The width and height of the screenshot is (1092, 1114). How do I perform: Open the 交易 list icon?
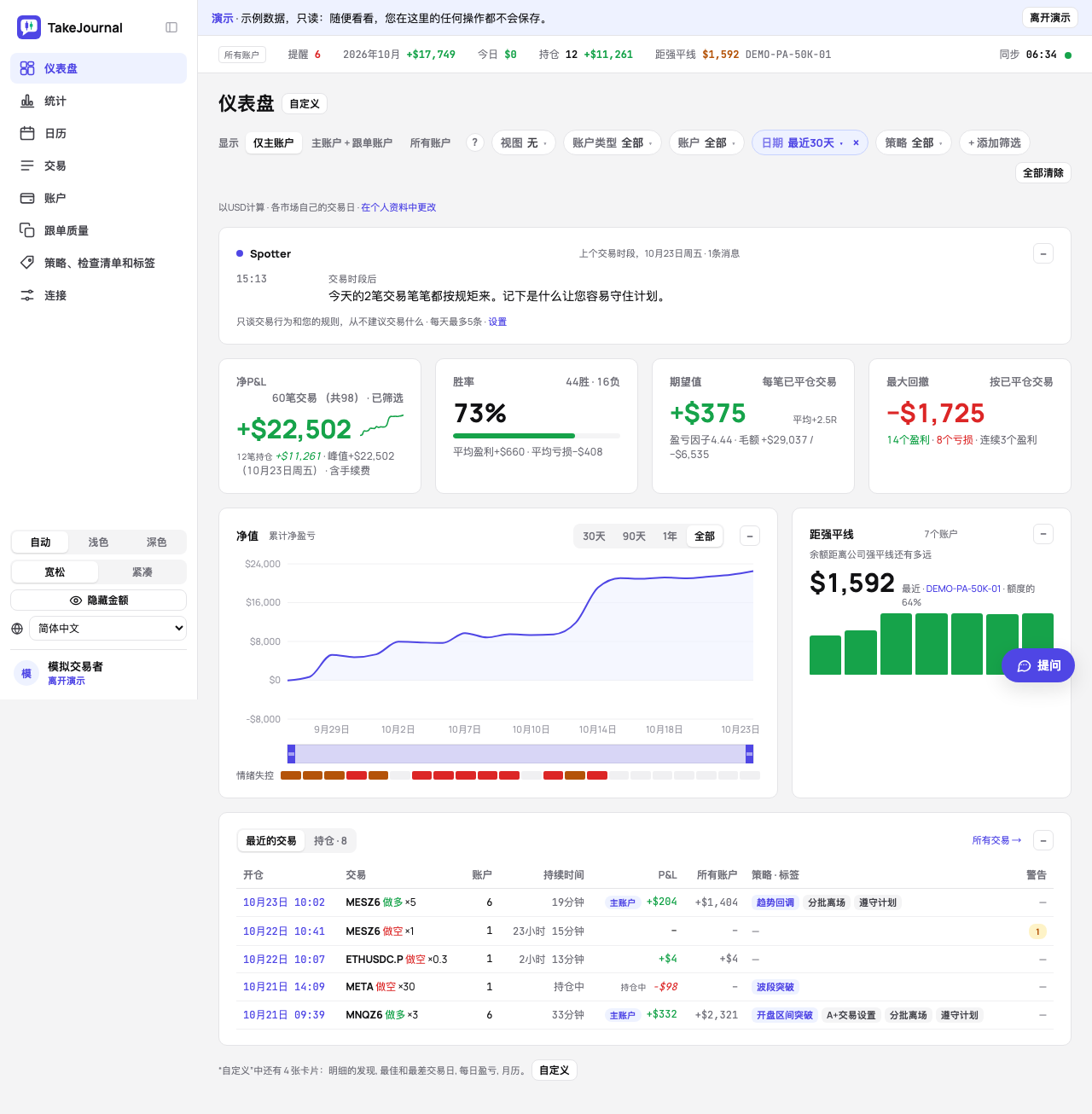[x=27, y=165]
